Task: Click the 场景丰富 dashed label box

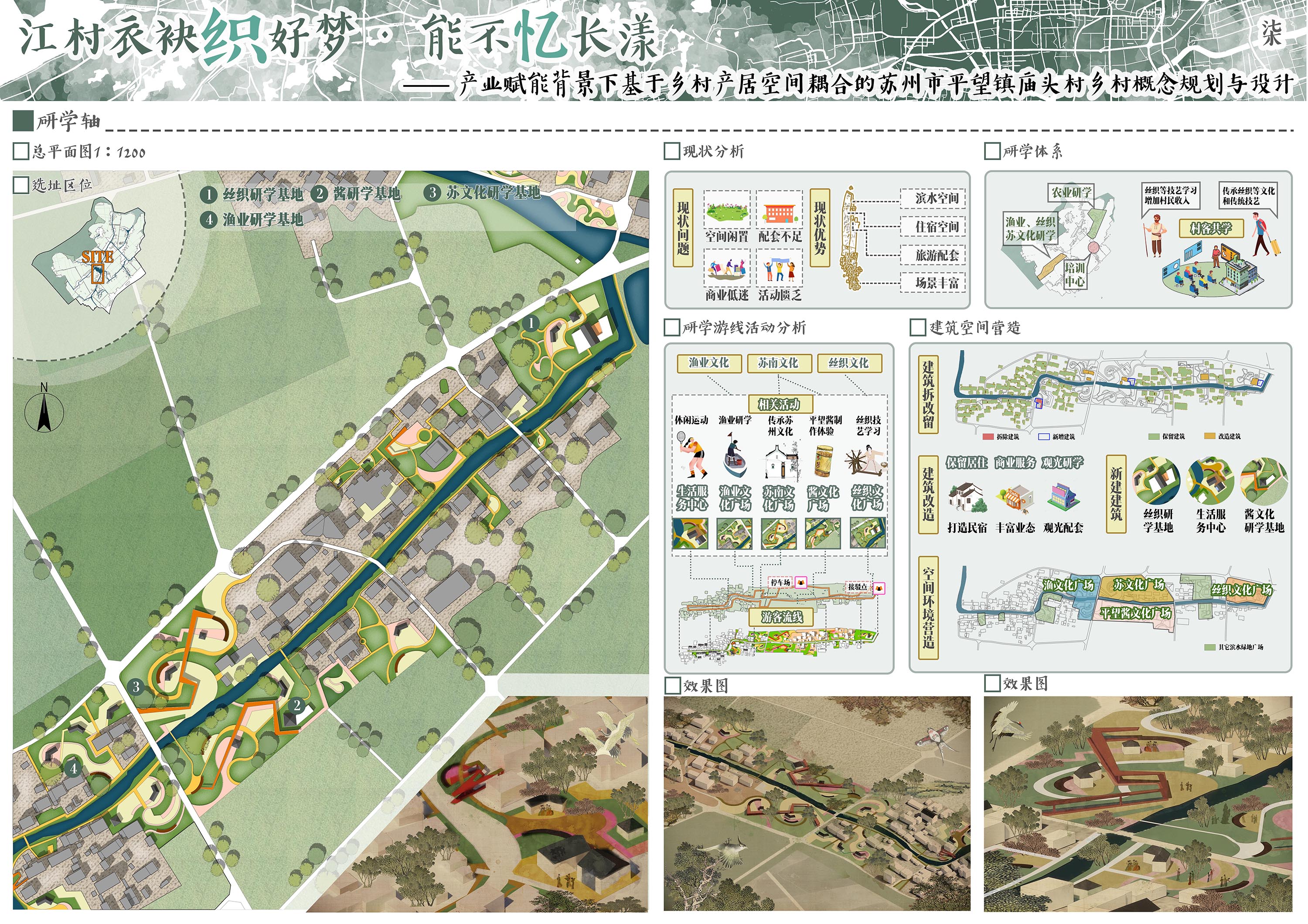Action: [932, 283]
